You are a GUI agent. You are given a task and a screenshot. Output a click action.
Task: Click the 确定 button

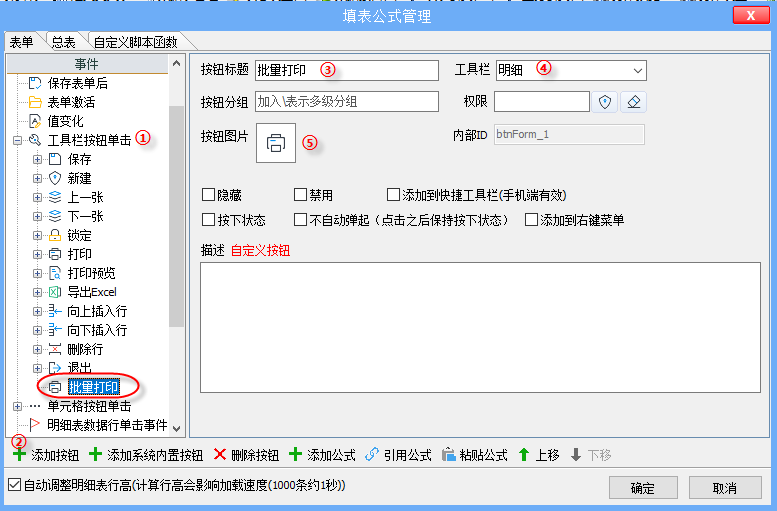643,488
